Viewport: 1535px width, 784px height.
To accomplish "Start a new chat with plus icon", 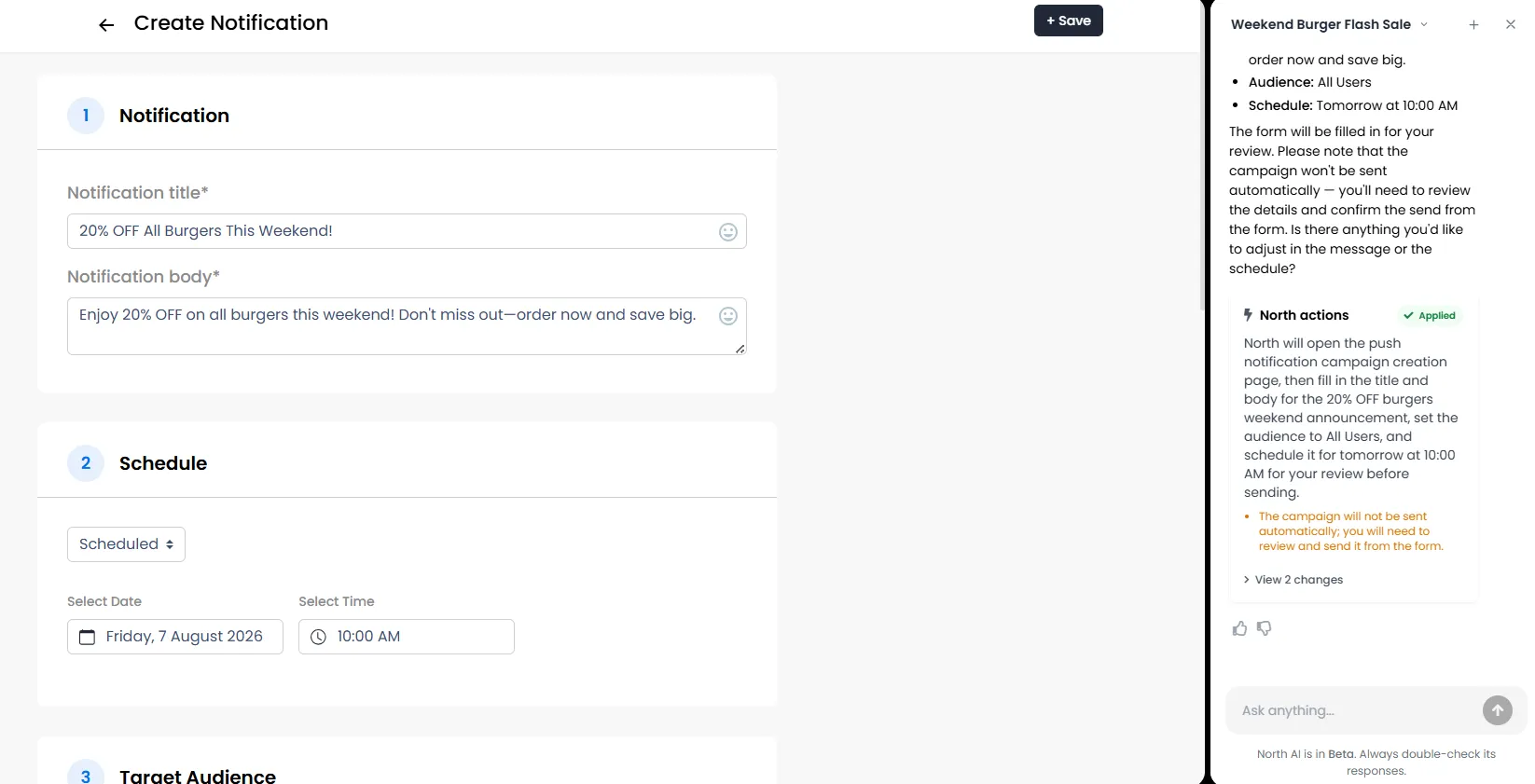I will tap(1473, 25).
